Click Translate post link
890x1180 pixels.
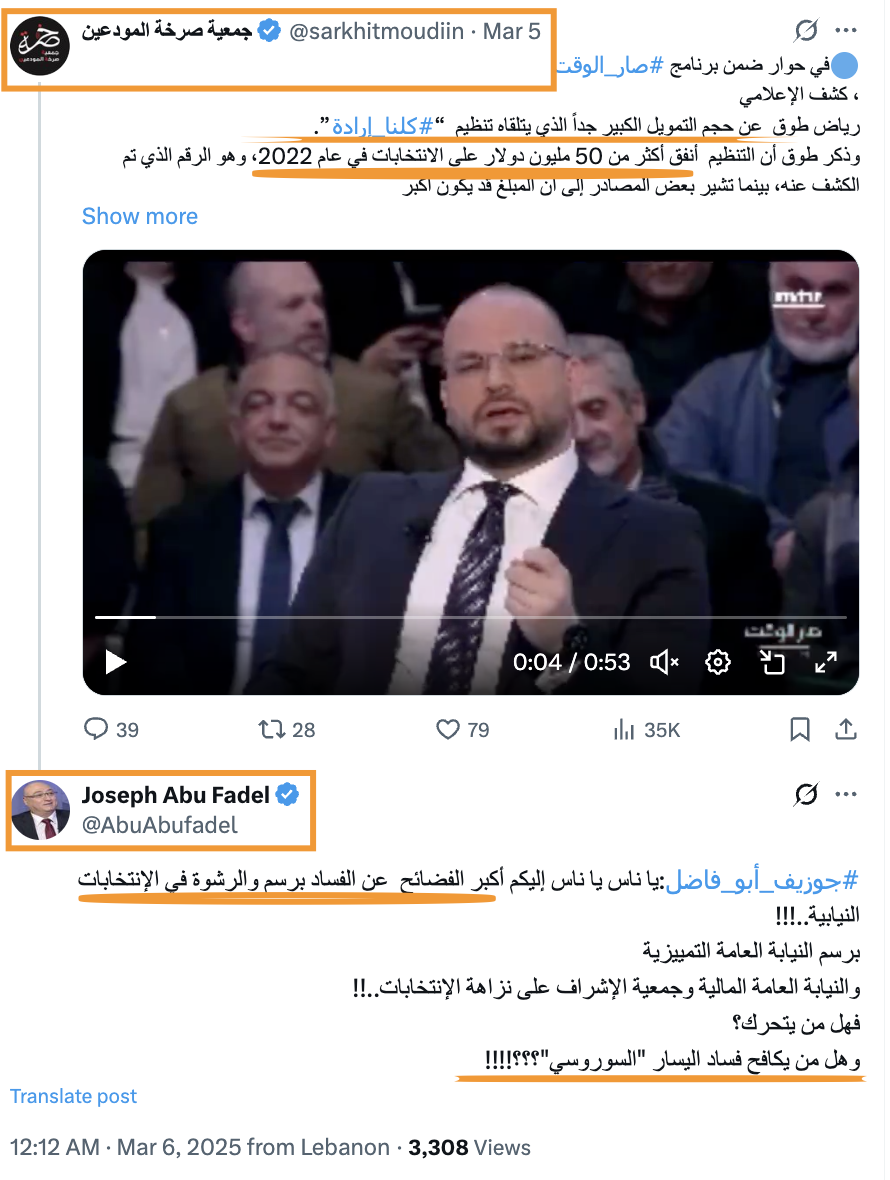[x=73, y=1096]
